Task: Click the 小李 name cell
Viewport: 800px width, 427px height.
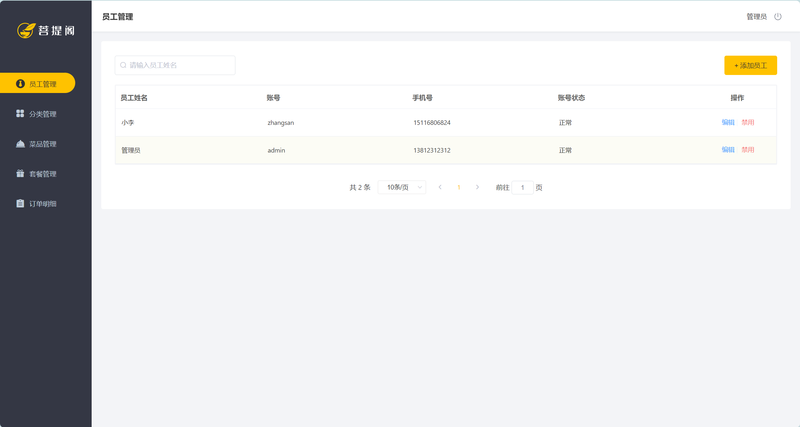Action: (x=128, y=122)
